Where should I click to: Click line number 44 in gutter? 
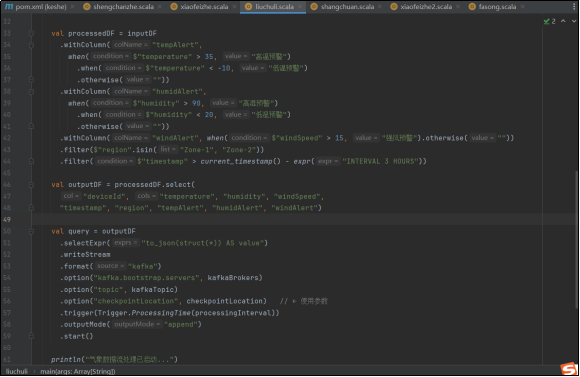[7, 161]
